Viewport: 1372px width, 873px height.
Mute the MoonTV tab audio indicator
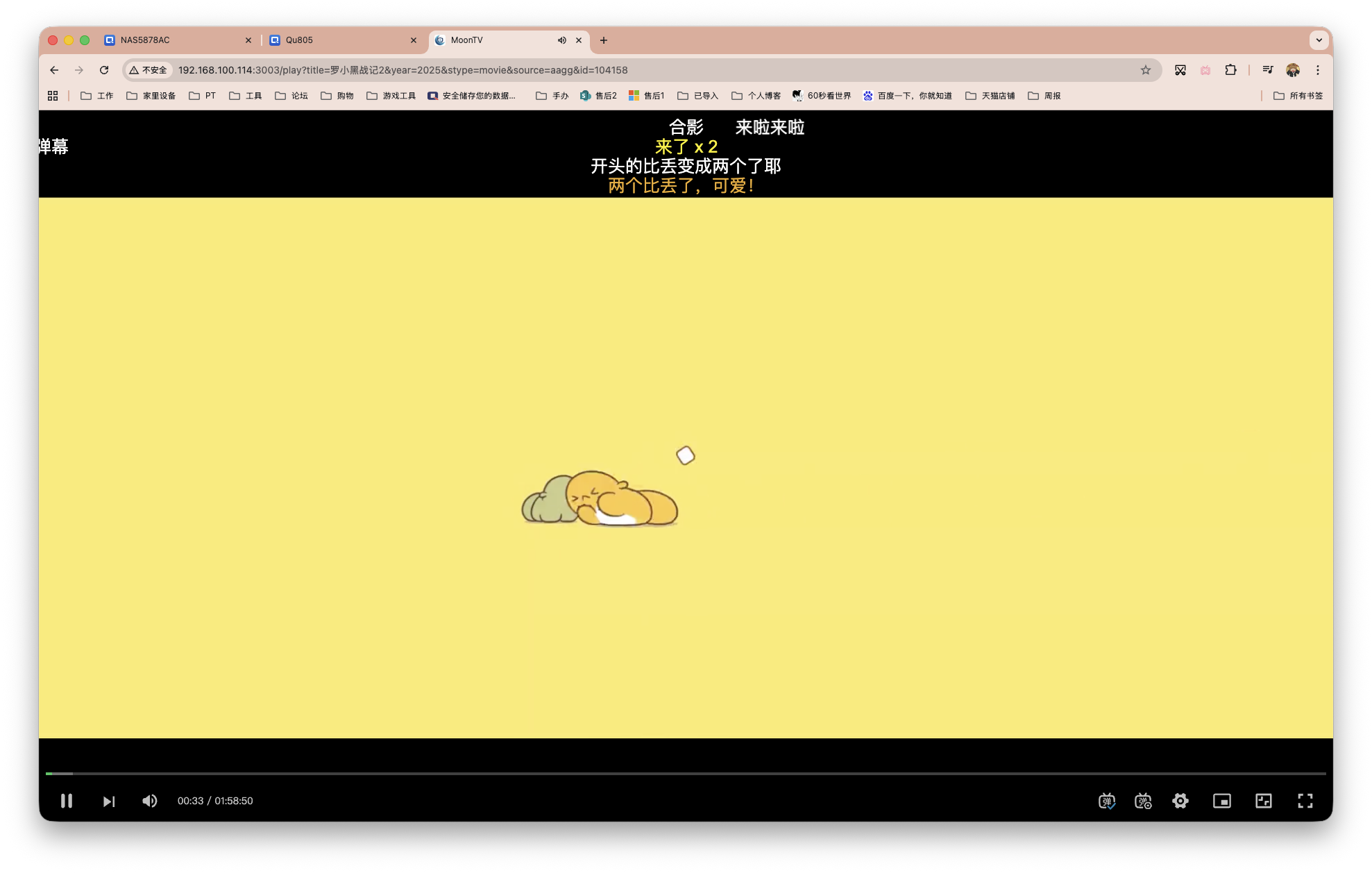tap(562, 40)
